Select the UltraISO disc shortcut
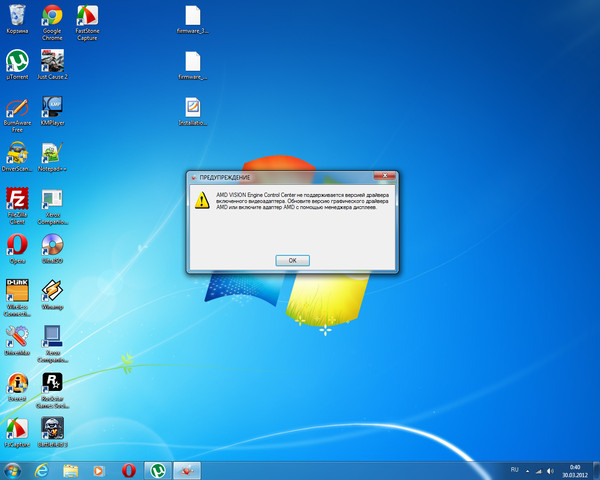Image resolution: width=600 pixels, height=480 pixels. [x=52, y=249]
